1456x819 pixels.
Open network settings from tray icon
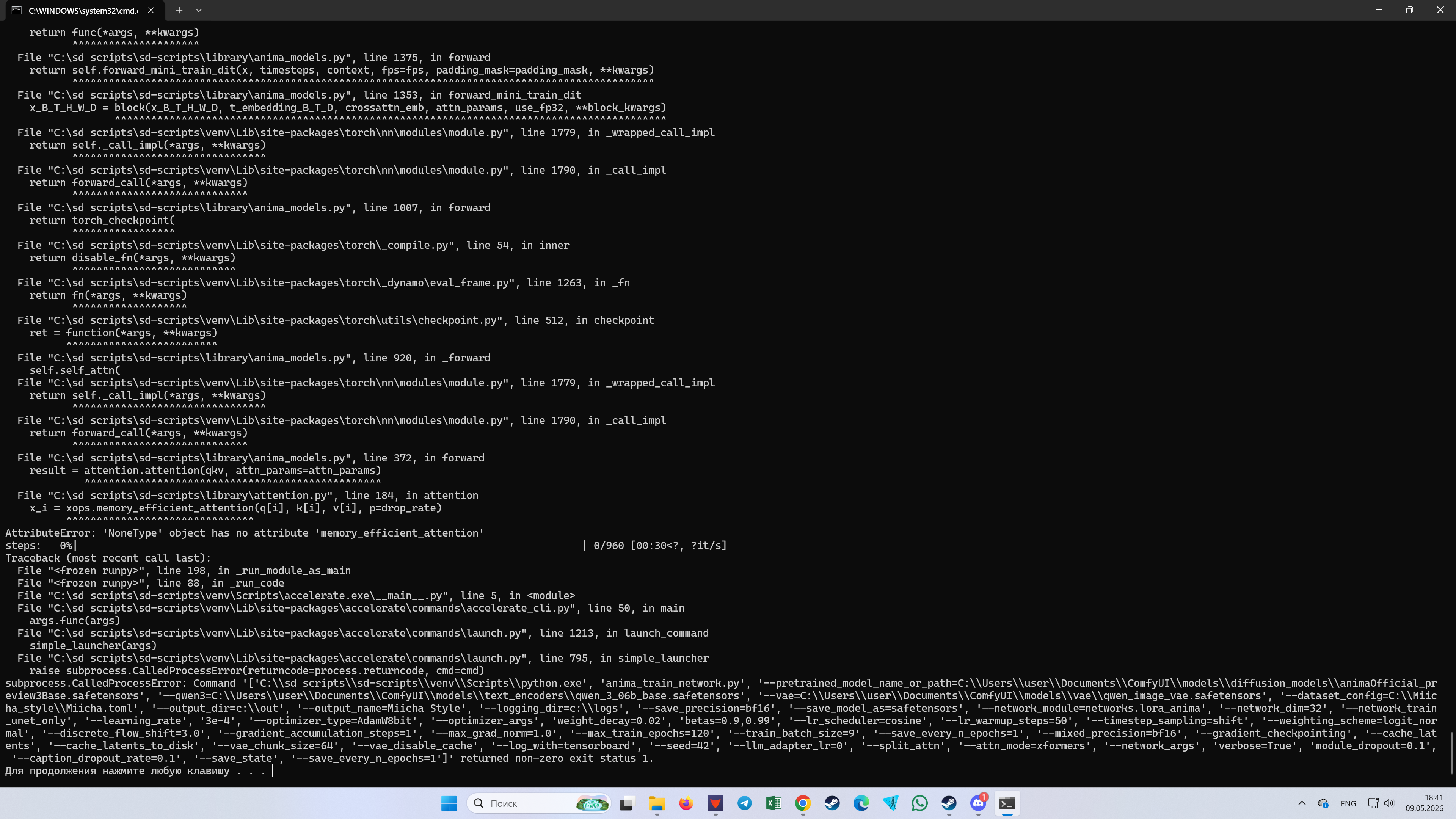[1373, 803]
